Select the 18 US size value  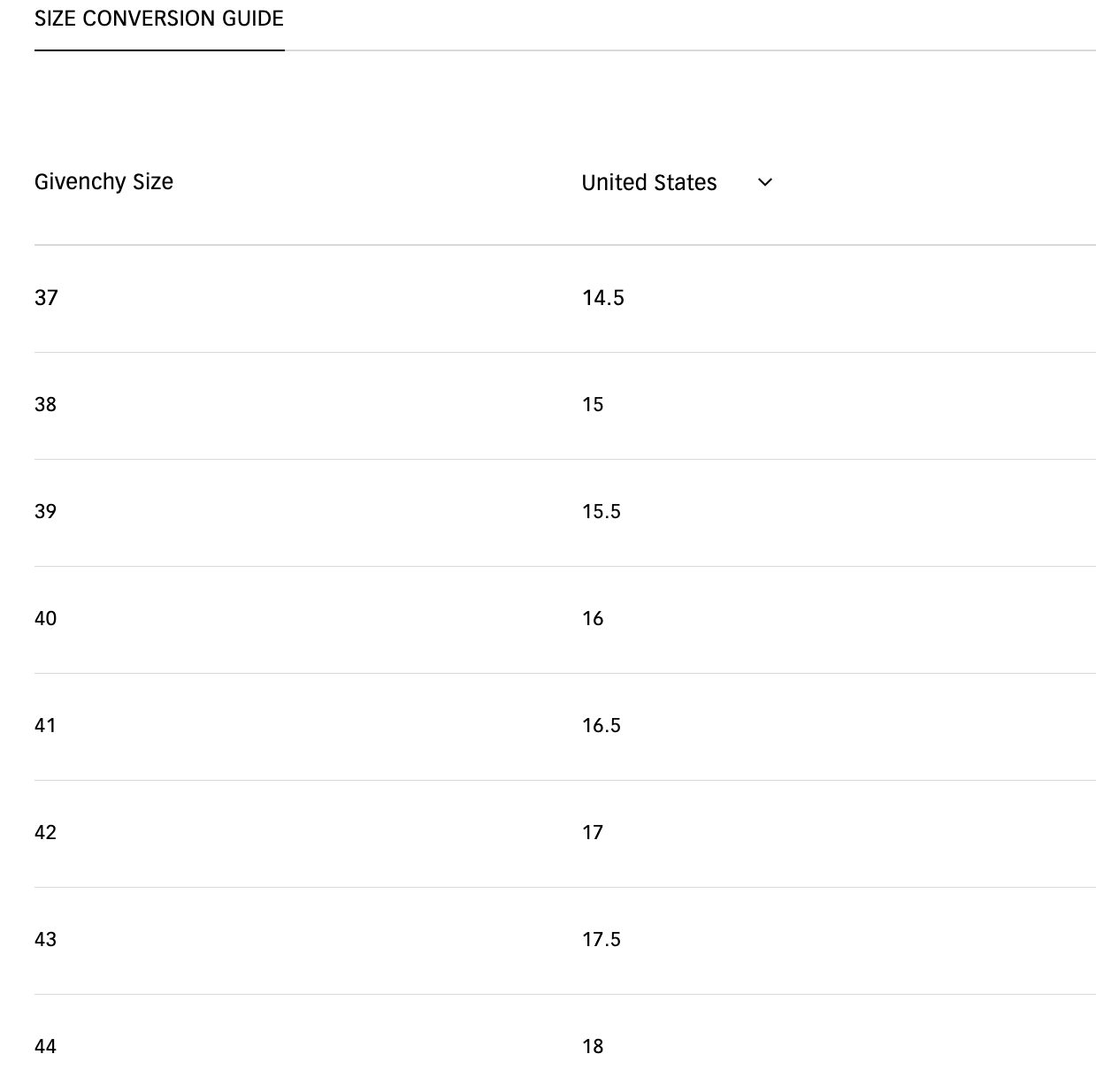tap(593, 1047)
